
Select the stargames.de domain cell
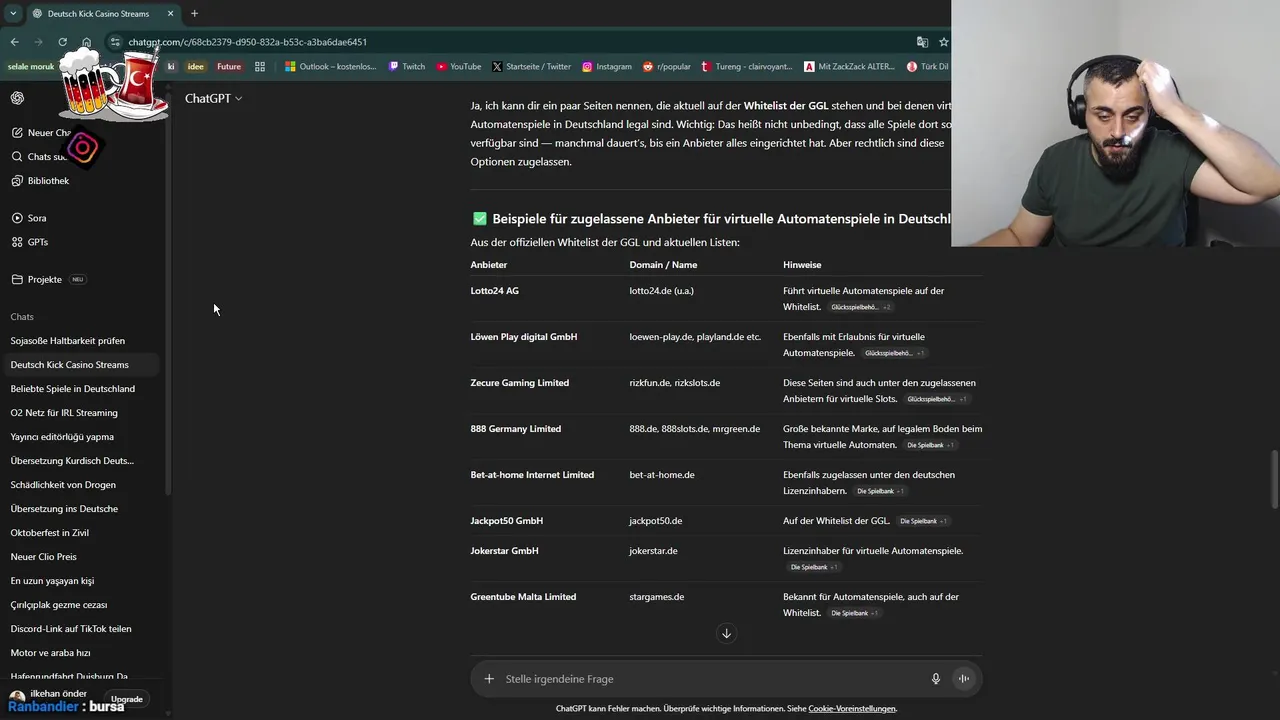coord(657,597)
